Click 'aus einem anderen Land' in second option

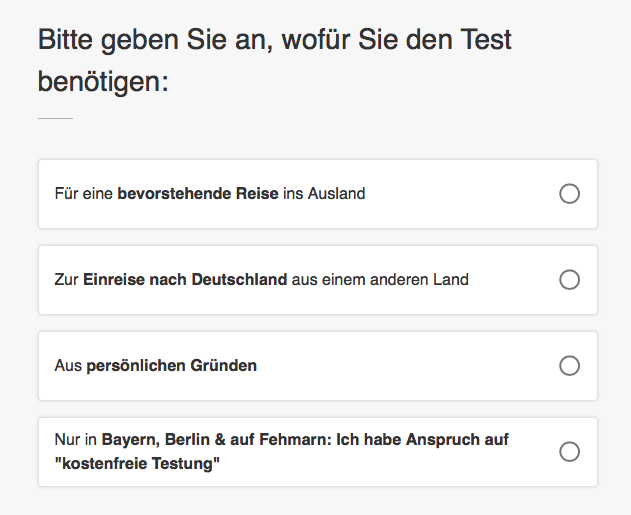pos(380,280)
